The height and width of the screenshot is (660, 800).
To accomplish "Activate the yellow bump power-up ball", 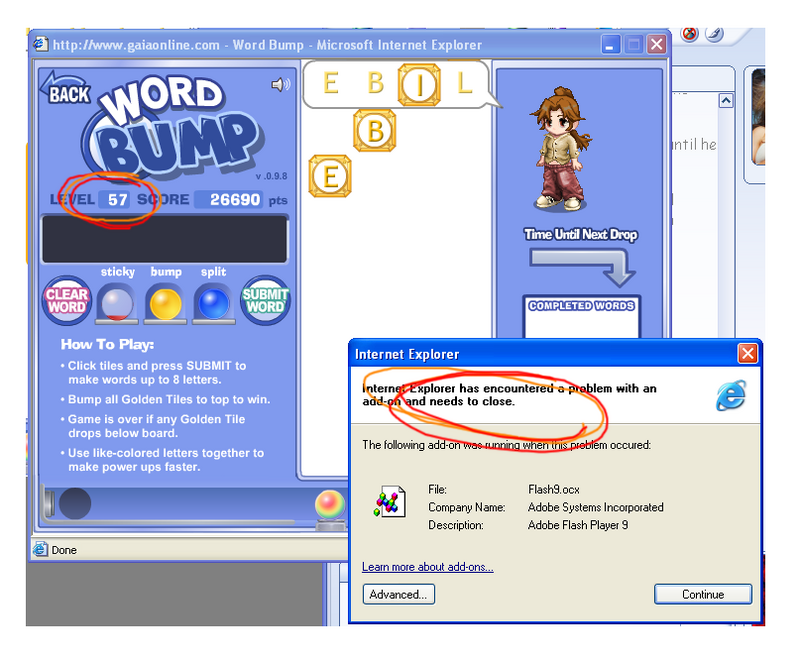I will tap(165, 304).
